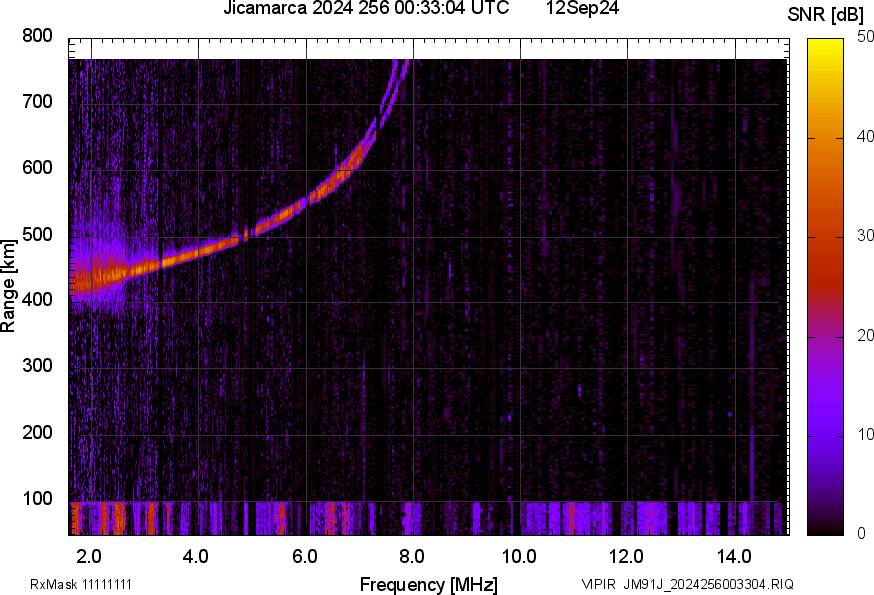
Task: Click the colorbar tick value 40
Action: tap(865, 136)
